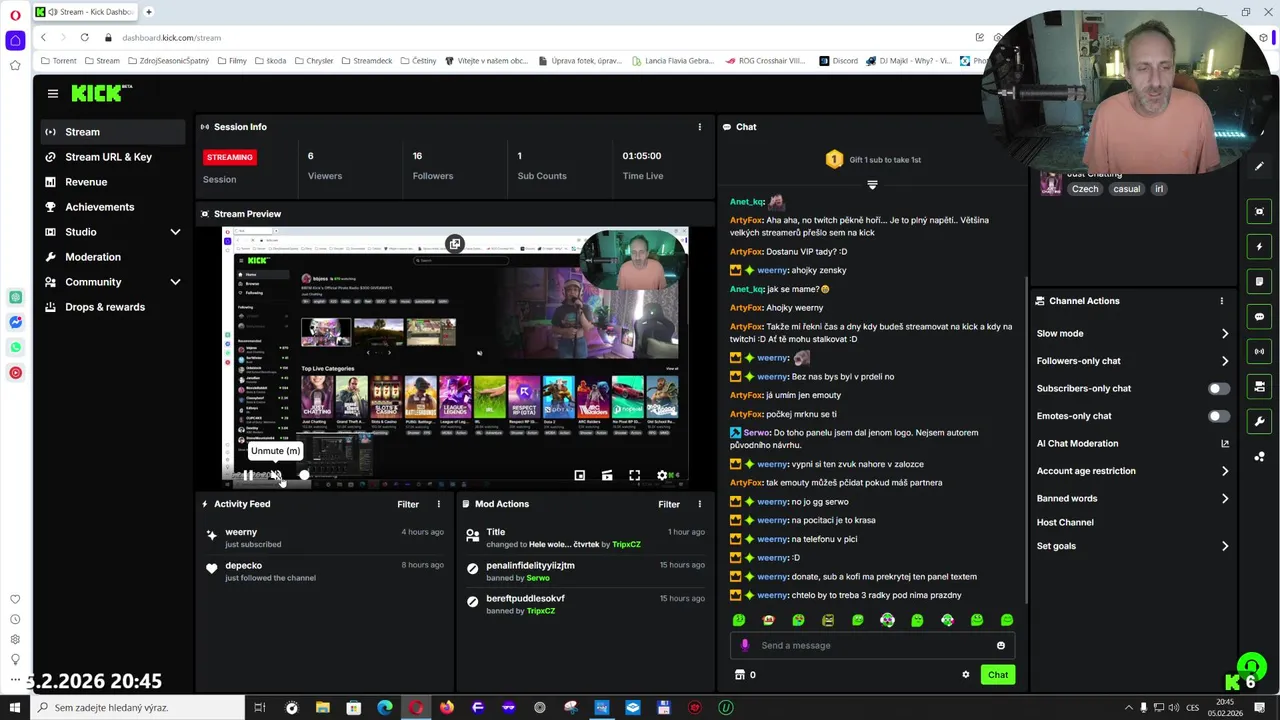Open chat settings gear icon
Viewport: 1280px width, 720px height.
pos(965,675)
